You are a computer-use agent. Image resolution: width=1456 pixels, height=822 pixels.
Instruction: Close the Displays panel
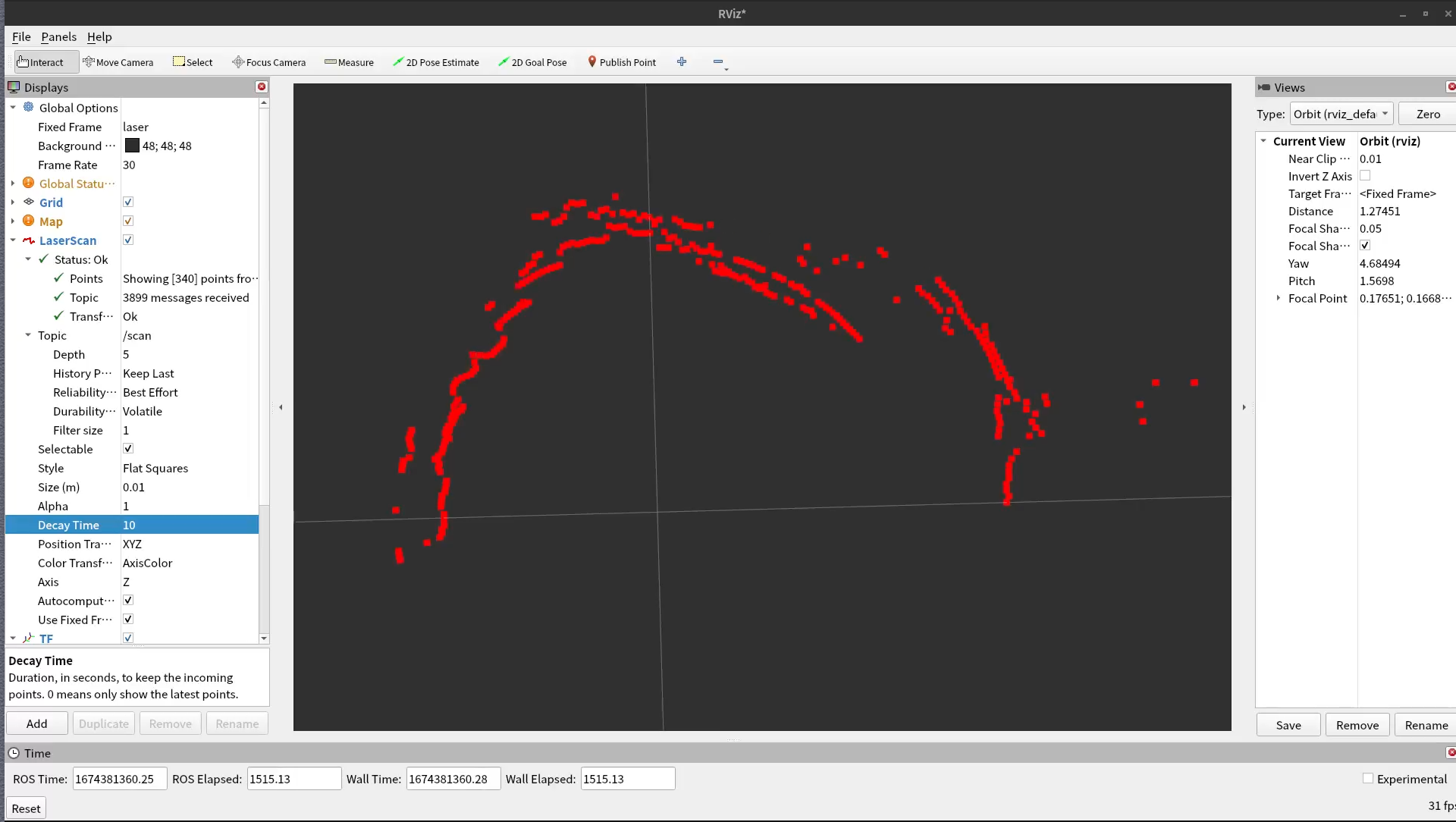pos(262,87)
